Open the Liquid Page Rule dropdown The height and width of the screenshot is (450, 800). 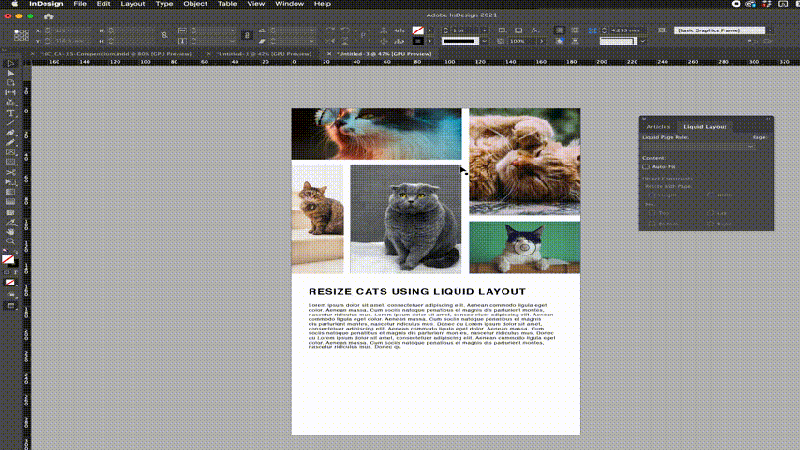point(698,146)
